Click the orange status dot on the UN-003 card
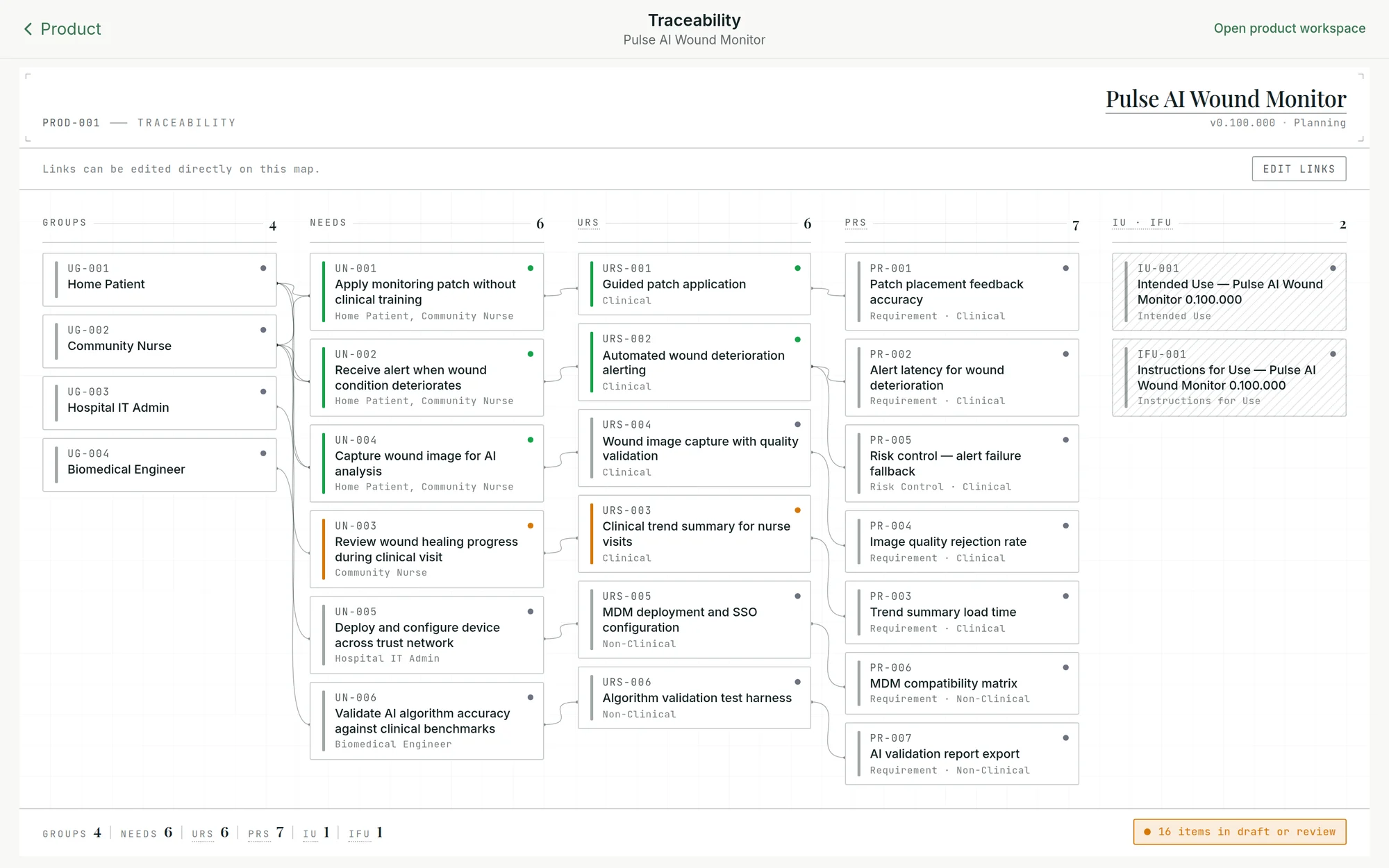 [x=531, y=526]
